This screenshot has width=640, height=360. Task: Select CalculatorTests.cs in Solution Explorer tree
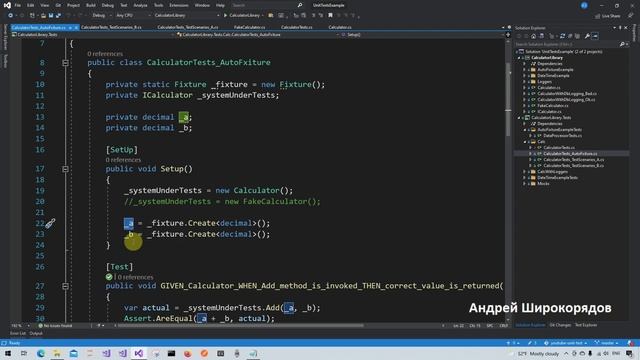tap(559, 148)
